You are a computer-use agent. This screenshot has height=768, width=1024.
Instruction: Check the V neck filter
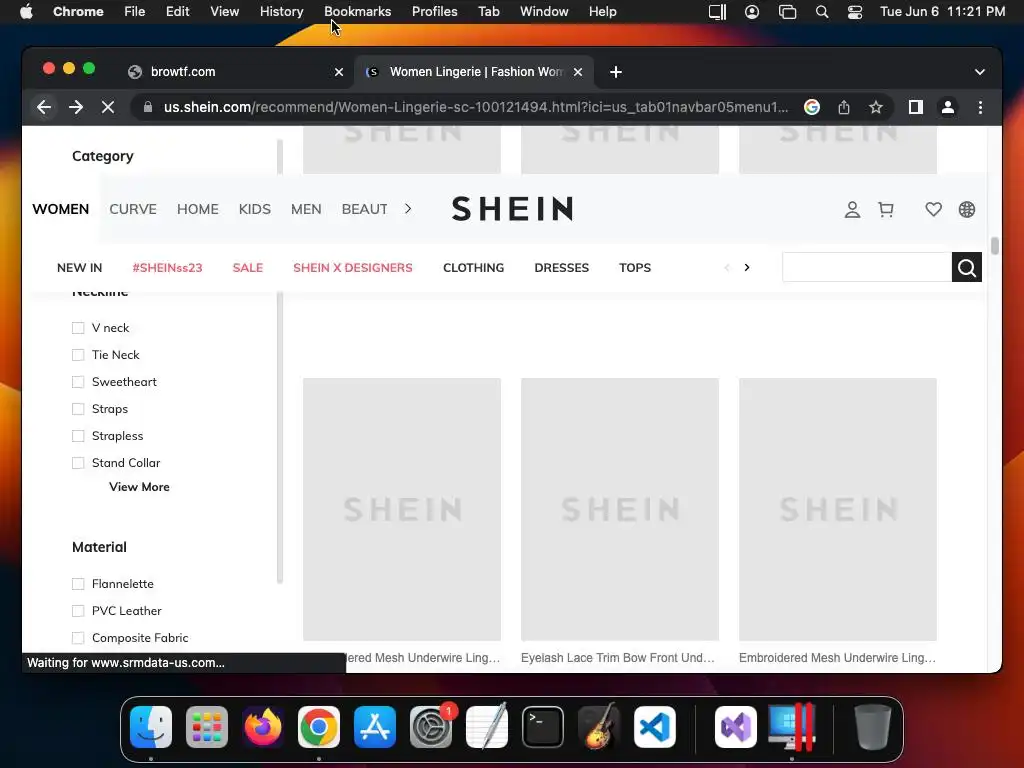point(78,328)
